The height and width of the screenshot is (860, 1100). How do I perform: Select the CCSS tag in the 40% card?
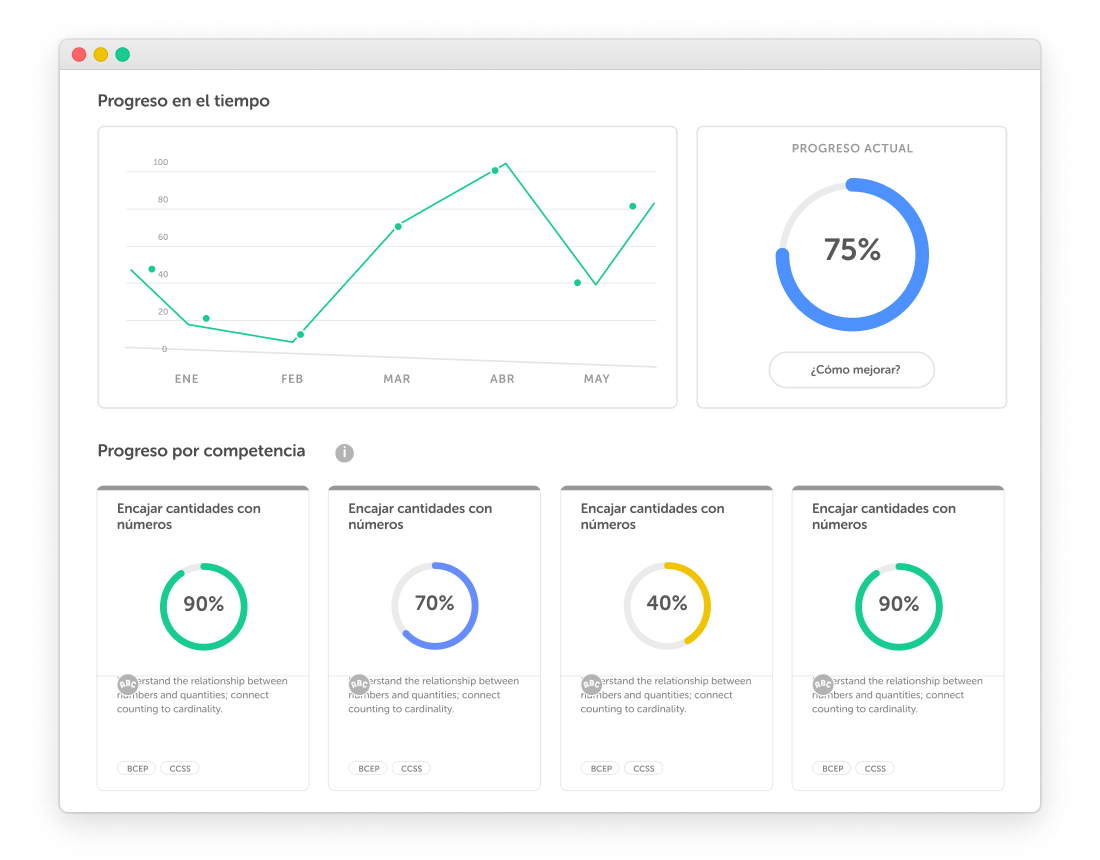(643, 768)
